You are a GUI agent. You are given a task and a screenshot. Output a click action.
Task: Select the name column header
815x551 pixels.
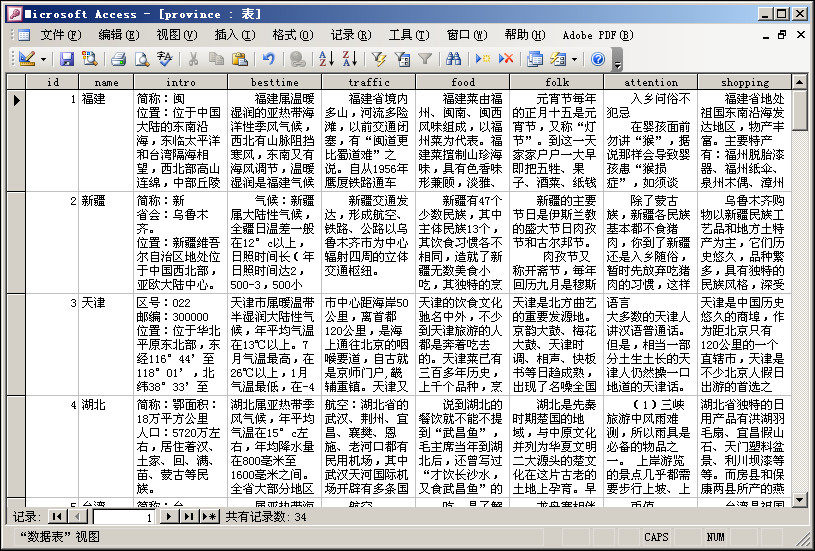[106, 82]
